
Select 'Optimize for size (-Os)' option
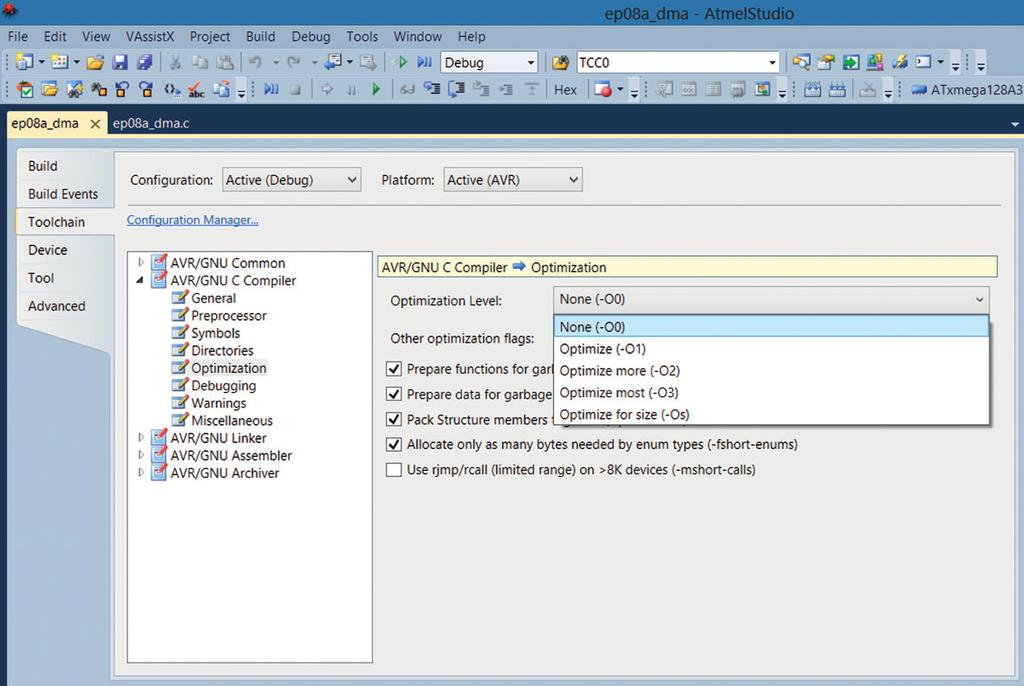(x=771, y=414)
